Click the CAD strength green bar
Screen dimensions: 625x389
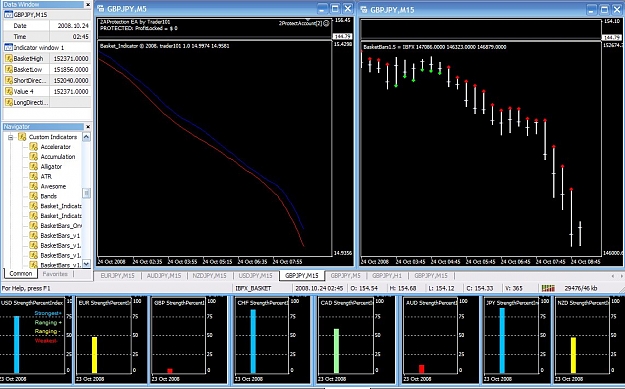(336, 351)
